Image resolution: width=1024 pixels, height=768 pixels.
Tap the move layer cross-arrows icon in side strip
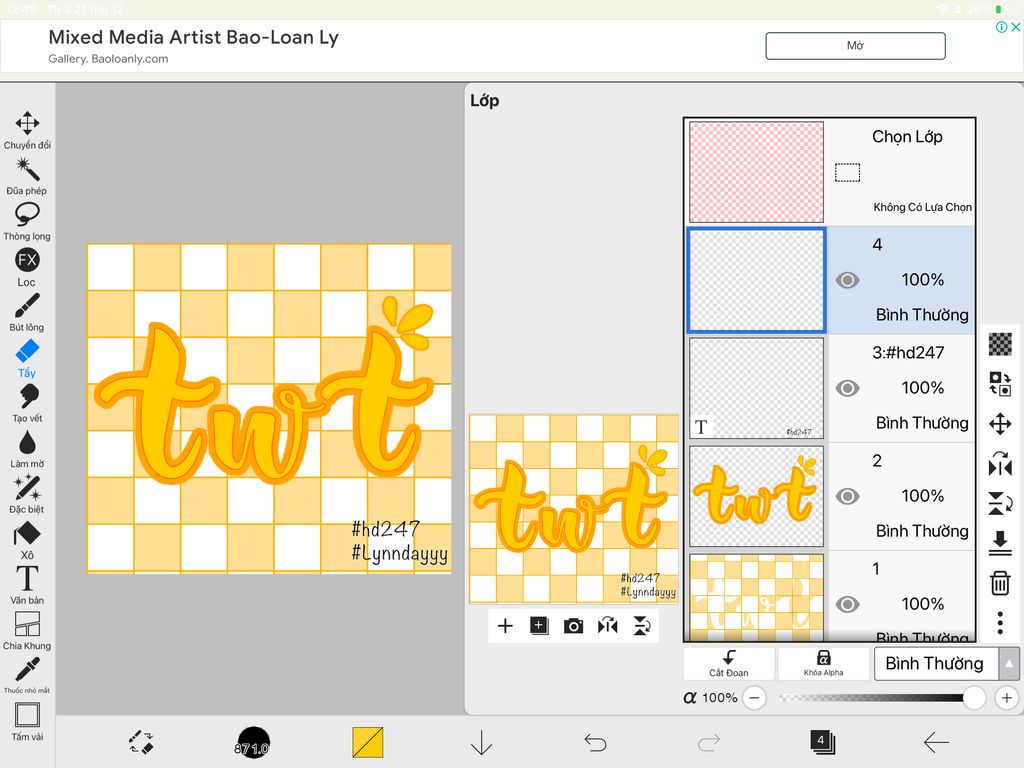tap(1000, 424)
